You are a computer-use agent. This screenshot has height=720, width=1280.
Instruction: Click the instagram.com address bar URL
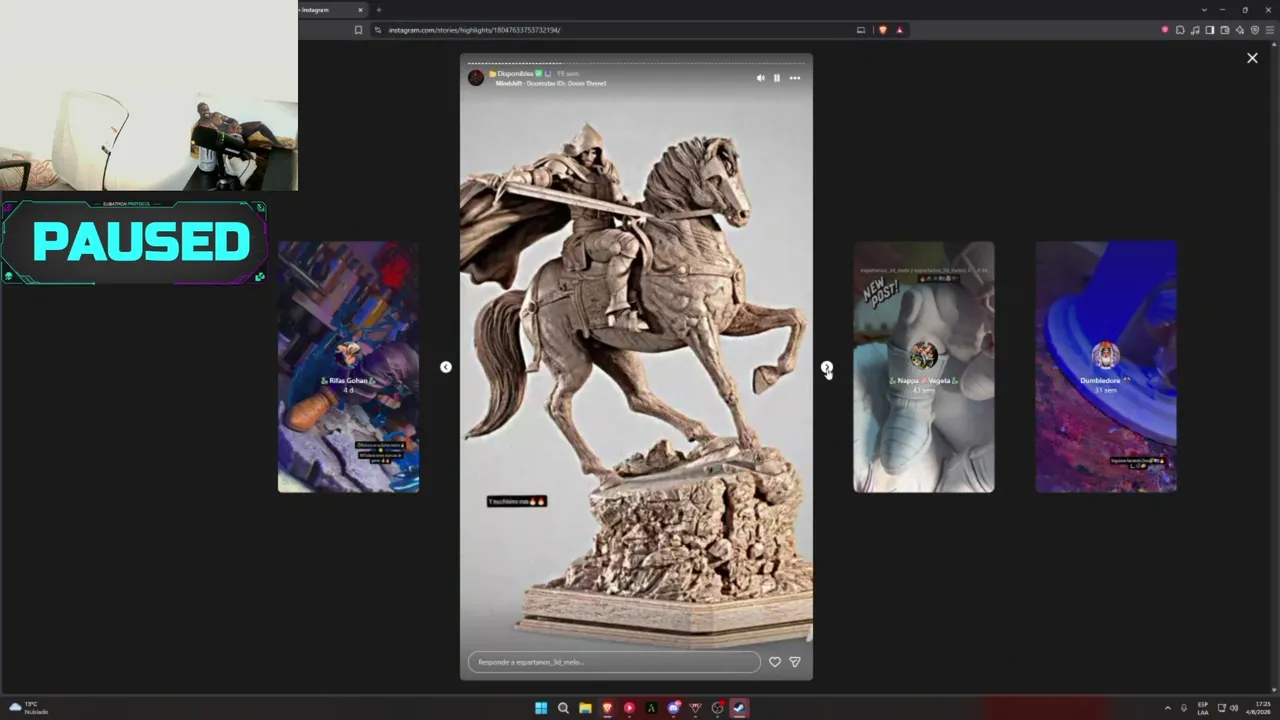(474, 30)
